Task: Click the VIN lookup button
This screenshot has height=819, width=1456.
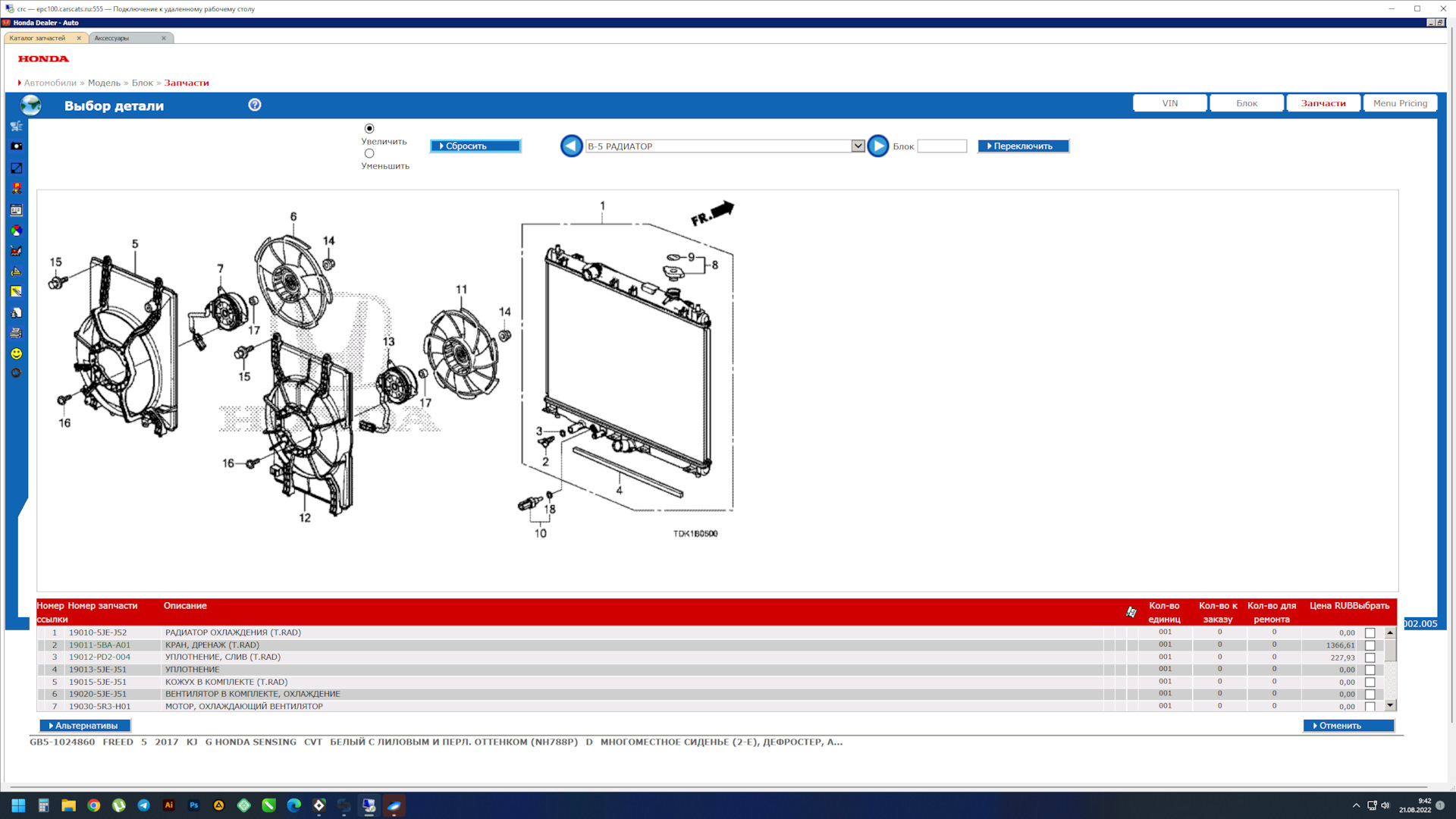Action: 1169,103
